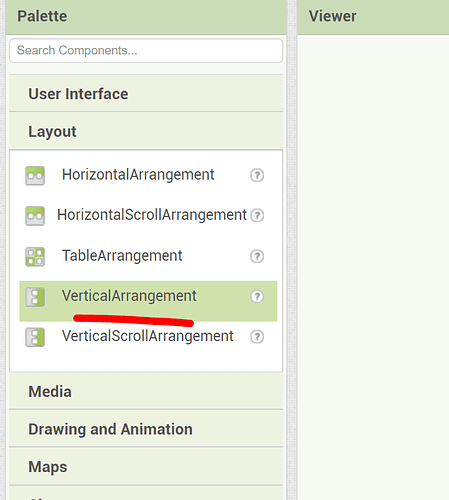The width and height of the screenshot is (449, 500).
Task: Click the VerticalScrollArrangement component icon
Action: tap(35, 337)
